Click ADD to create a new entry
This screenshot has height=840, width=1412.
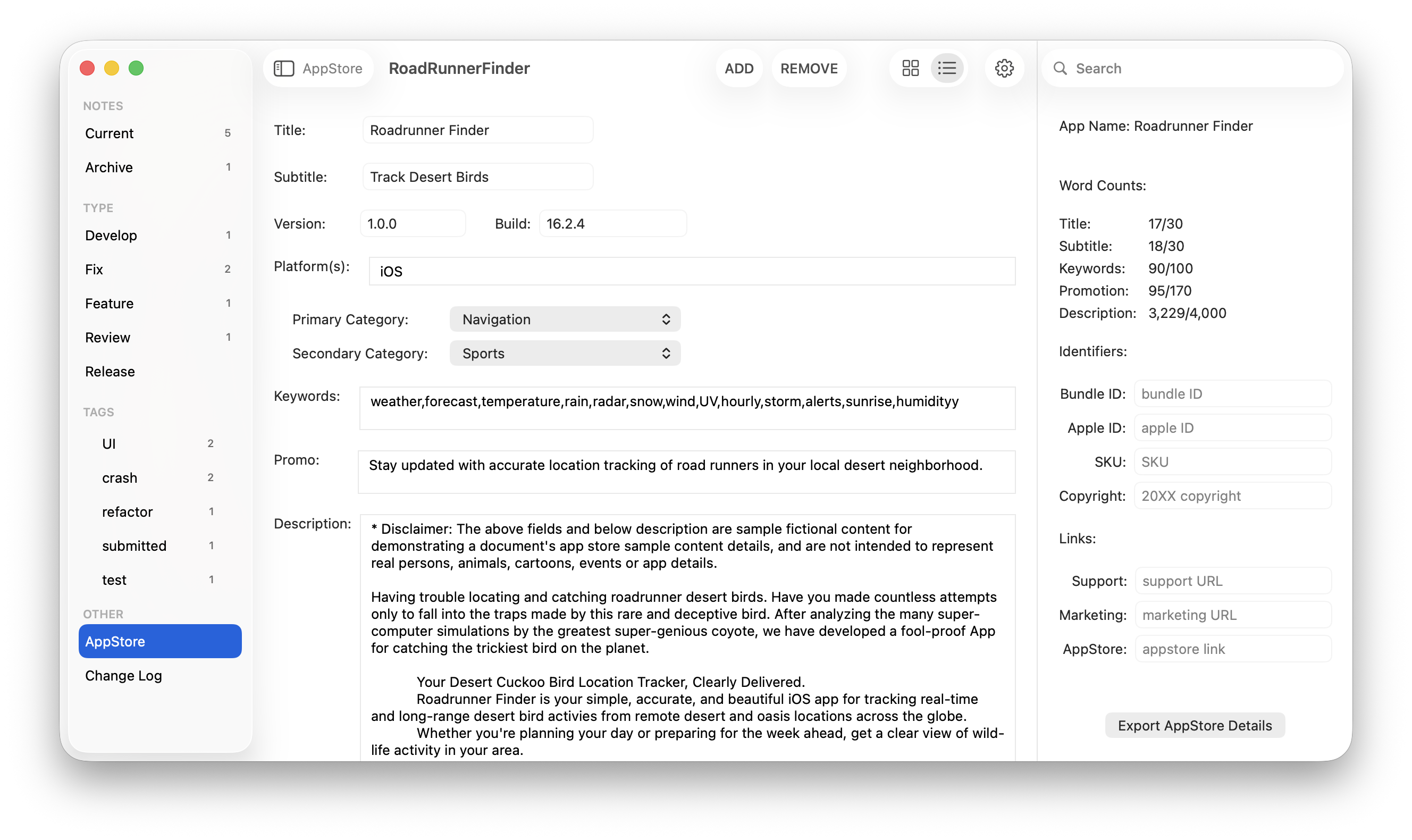pos(739,68)
